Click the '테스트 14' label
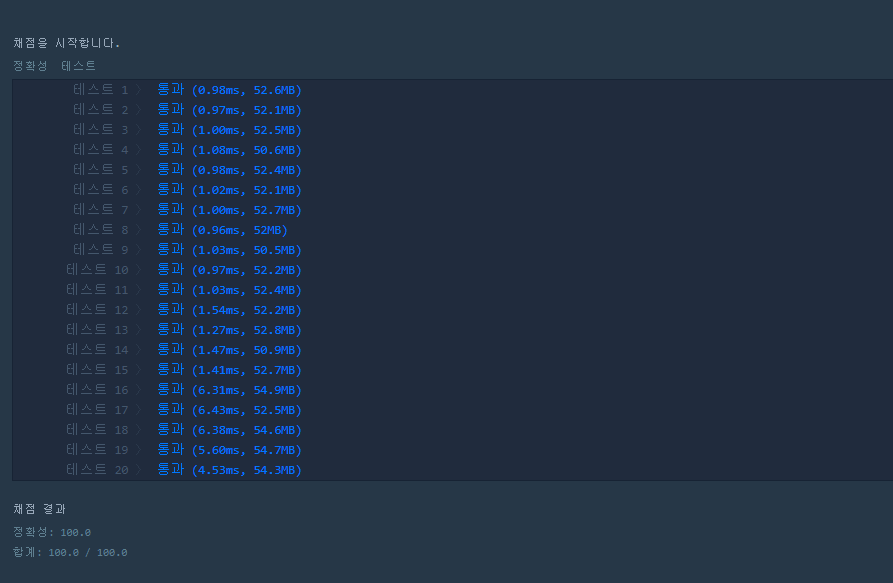This screenshot has width=893, height=583. (x=97, y=350)
